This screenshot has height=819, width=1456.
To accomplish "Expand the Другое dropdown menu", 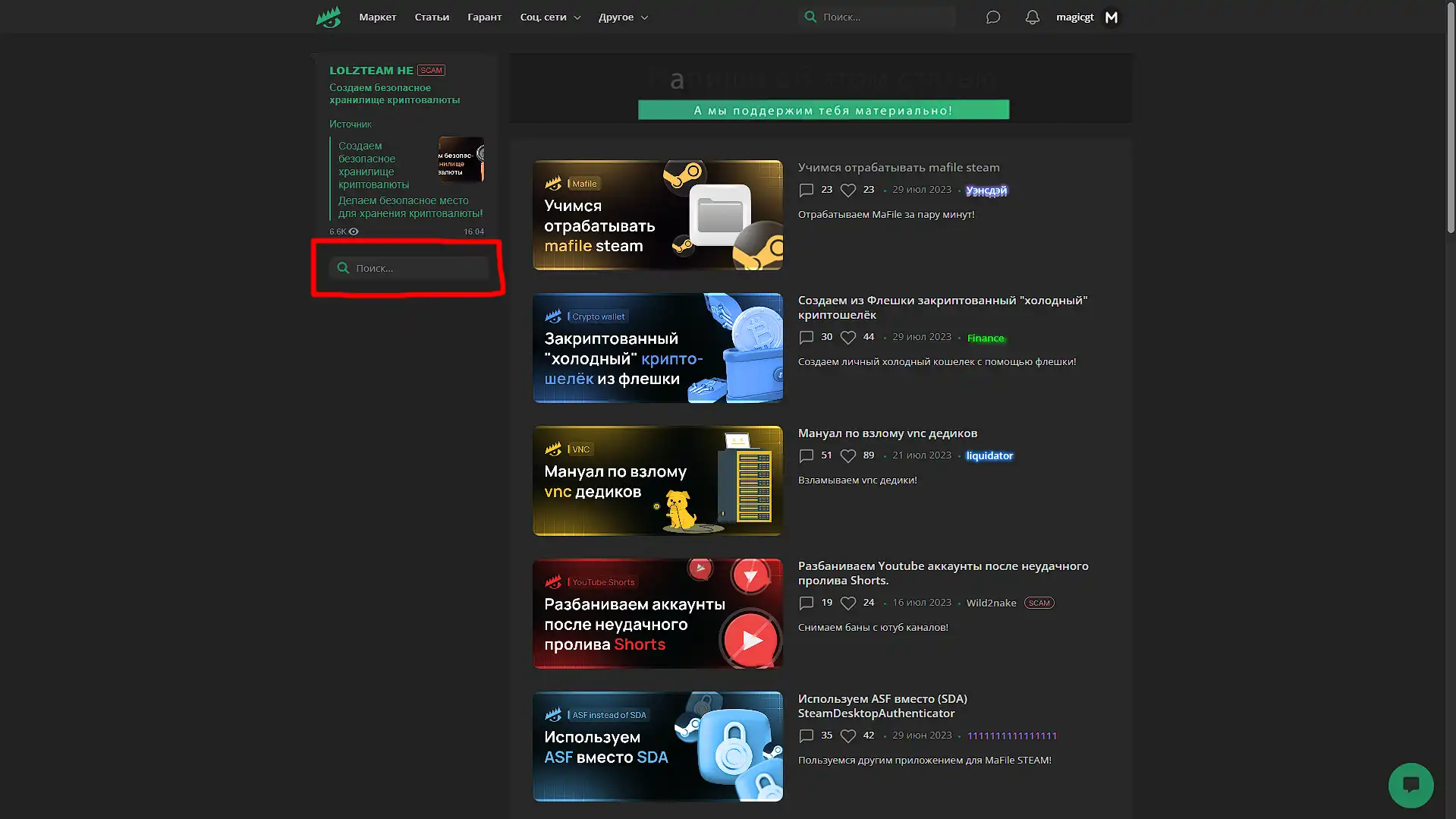I will (623, 17).
